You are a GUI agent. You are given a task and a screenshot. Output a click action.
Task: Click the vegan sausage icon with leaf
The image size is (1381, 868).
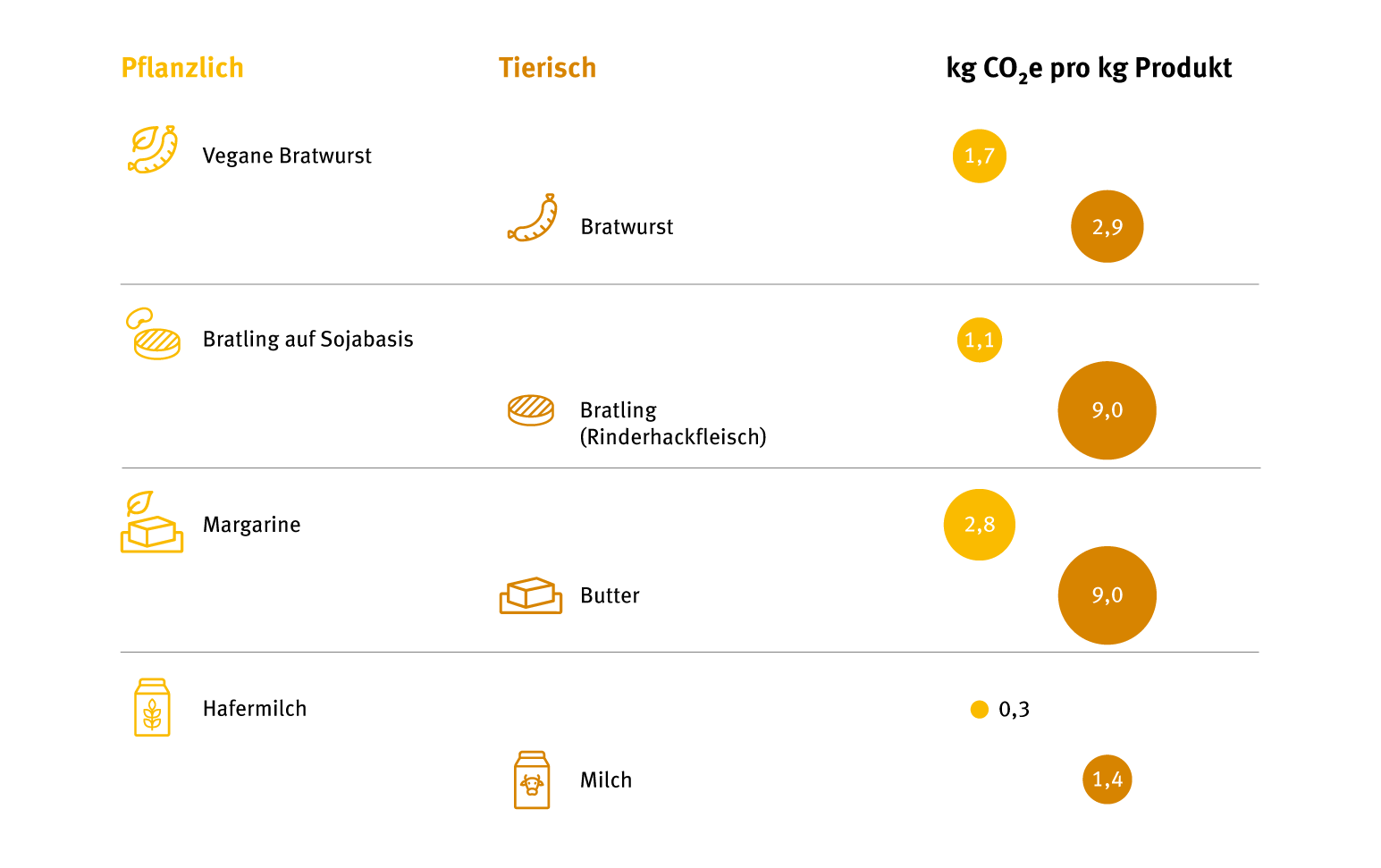pyautogui.click(x=153, y=149)
